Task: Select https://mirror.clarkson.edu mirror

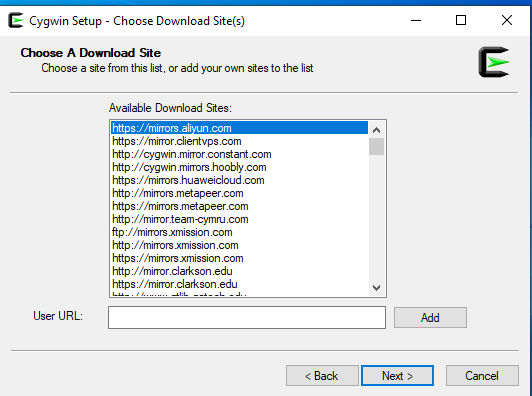Action: (240, 284)
